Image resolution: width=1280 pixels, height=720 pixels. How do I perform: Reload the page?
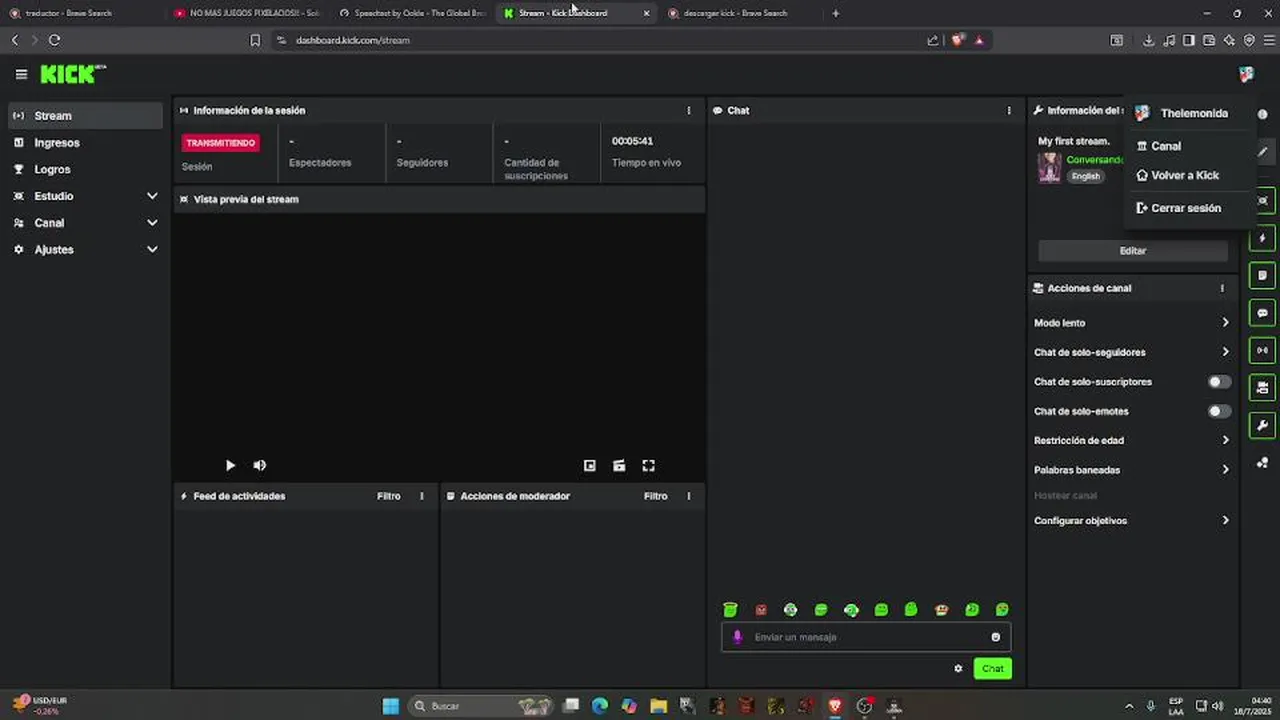pos(54,40)
